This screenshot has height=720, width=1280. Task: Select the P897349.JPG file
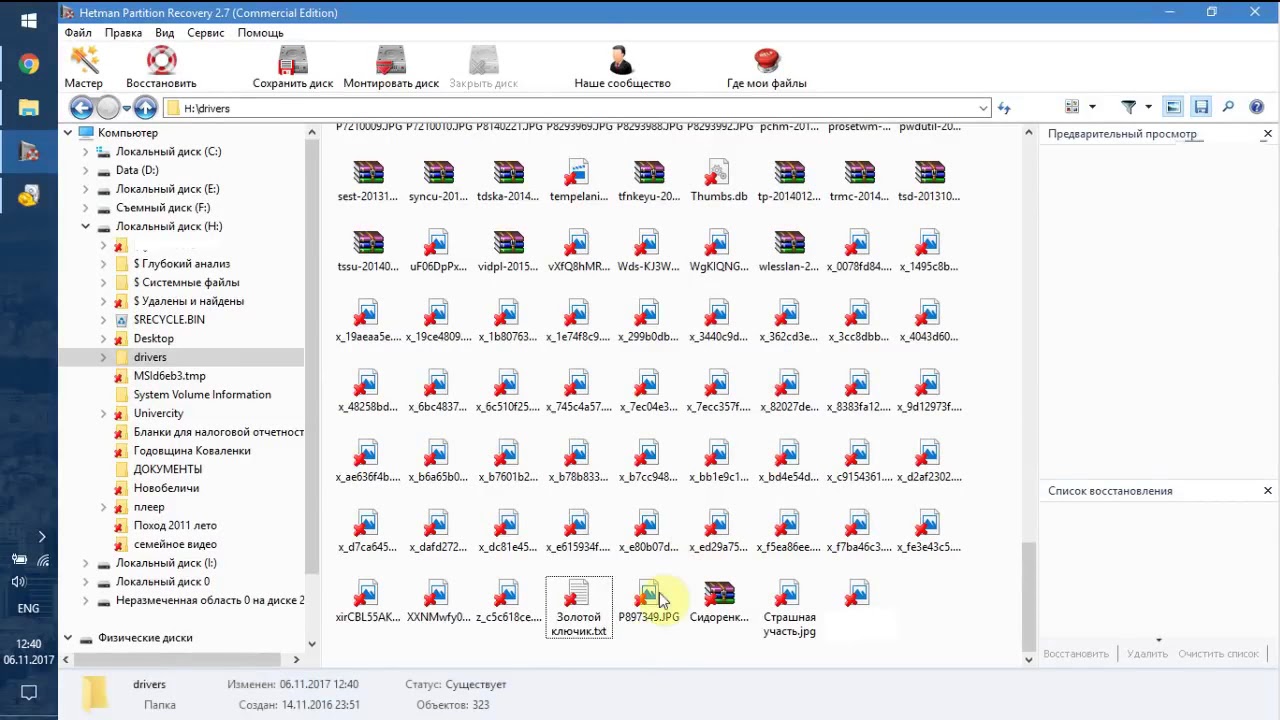pos(648,601)
